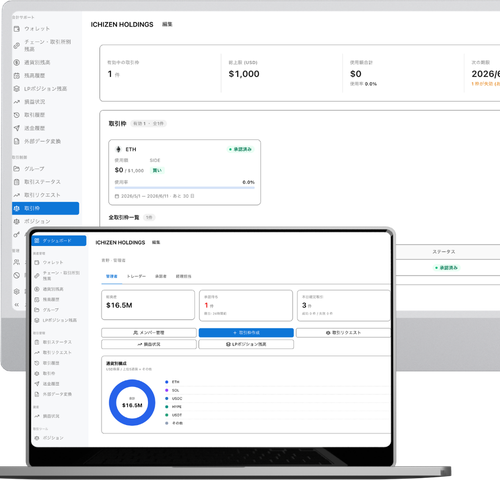Click the 承認済み badge on ETH card
The width and height of the screenshot is (500, 480).
(240, 149)
